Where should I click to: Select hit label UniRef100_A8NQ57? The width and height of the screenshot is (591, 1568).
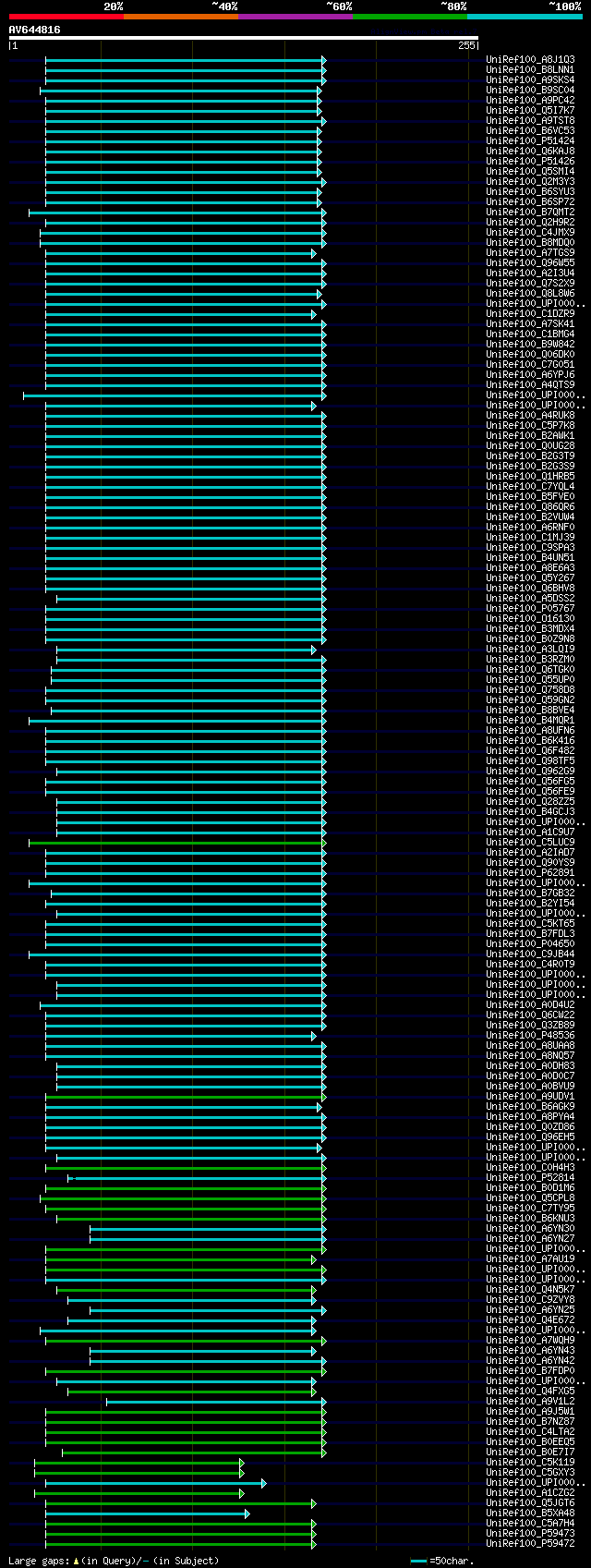(x=530, y=1056)
